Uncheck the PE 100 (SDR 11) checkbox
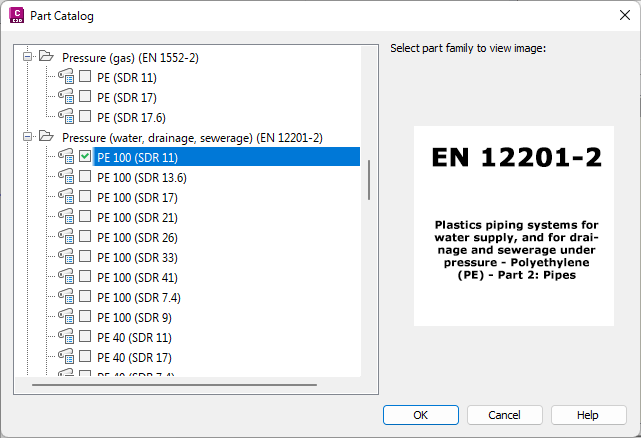This screenshot has width=641, height=438. tap(85, 156)
